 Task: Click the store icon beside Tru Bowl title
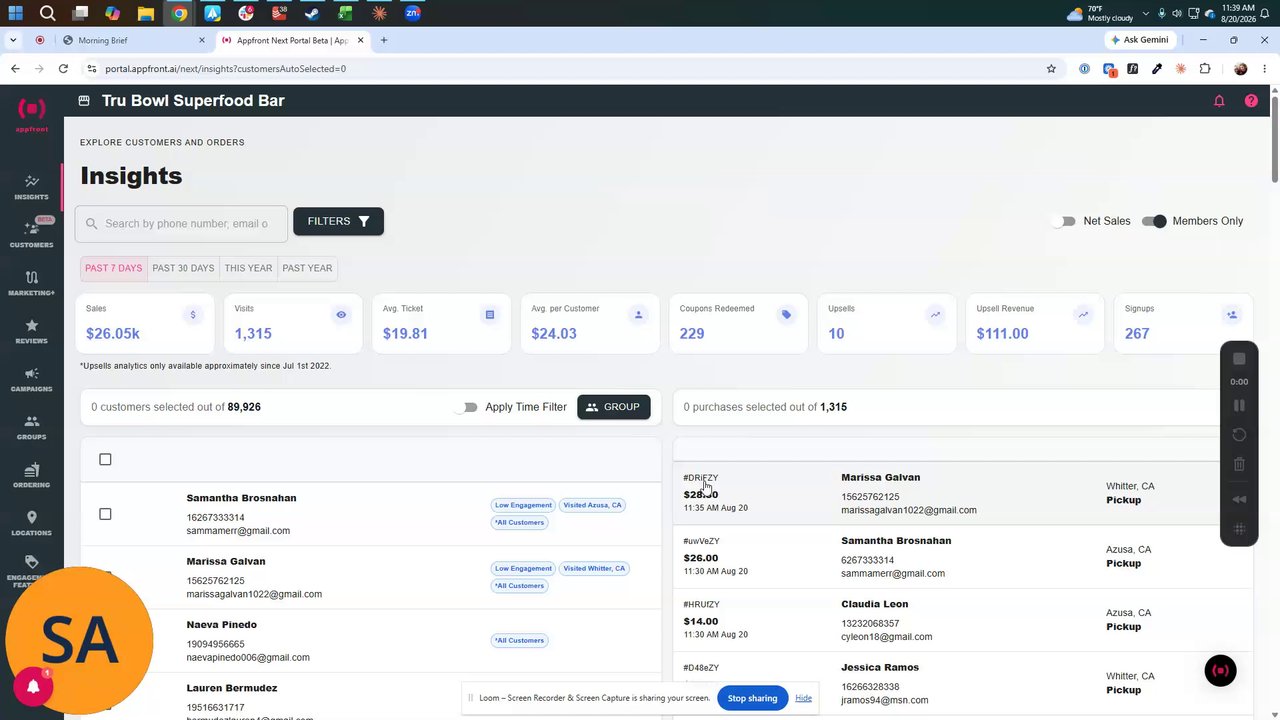tap(84, 101)
